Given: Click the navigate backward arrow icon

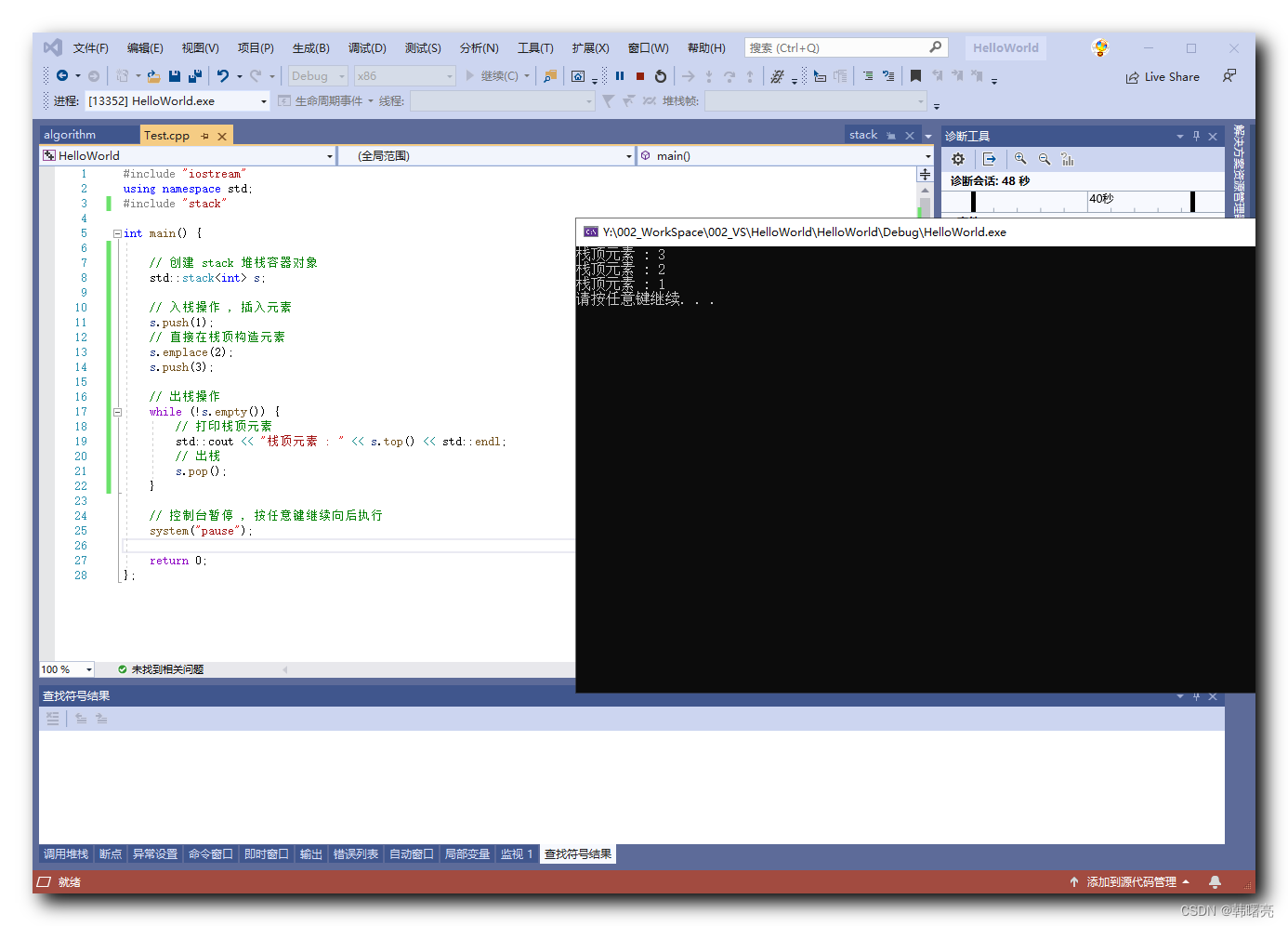Looking at the screenshot, I should point(62,76).
